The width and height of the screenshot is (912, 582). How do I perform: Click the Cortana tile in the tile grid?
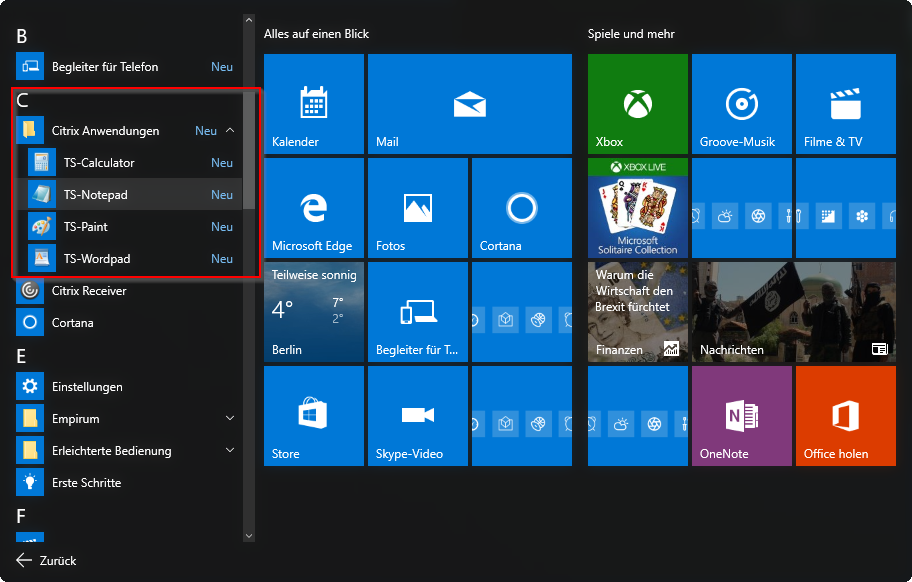coord(522,208)
